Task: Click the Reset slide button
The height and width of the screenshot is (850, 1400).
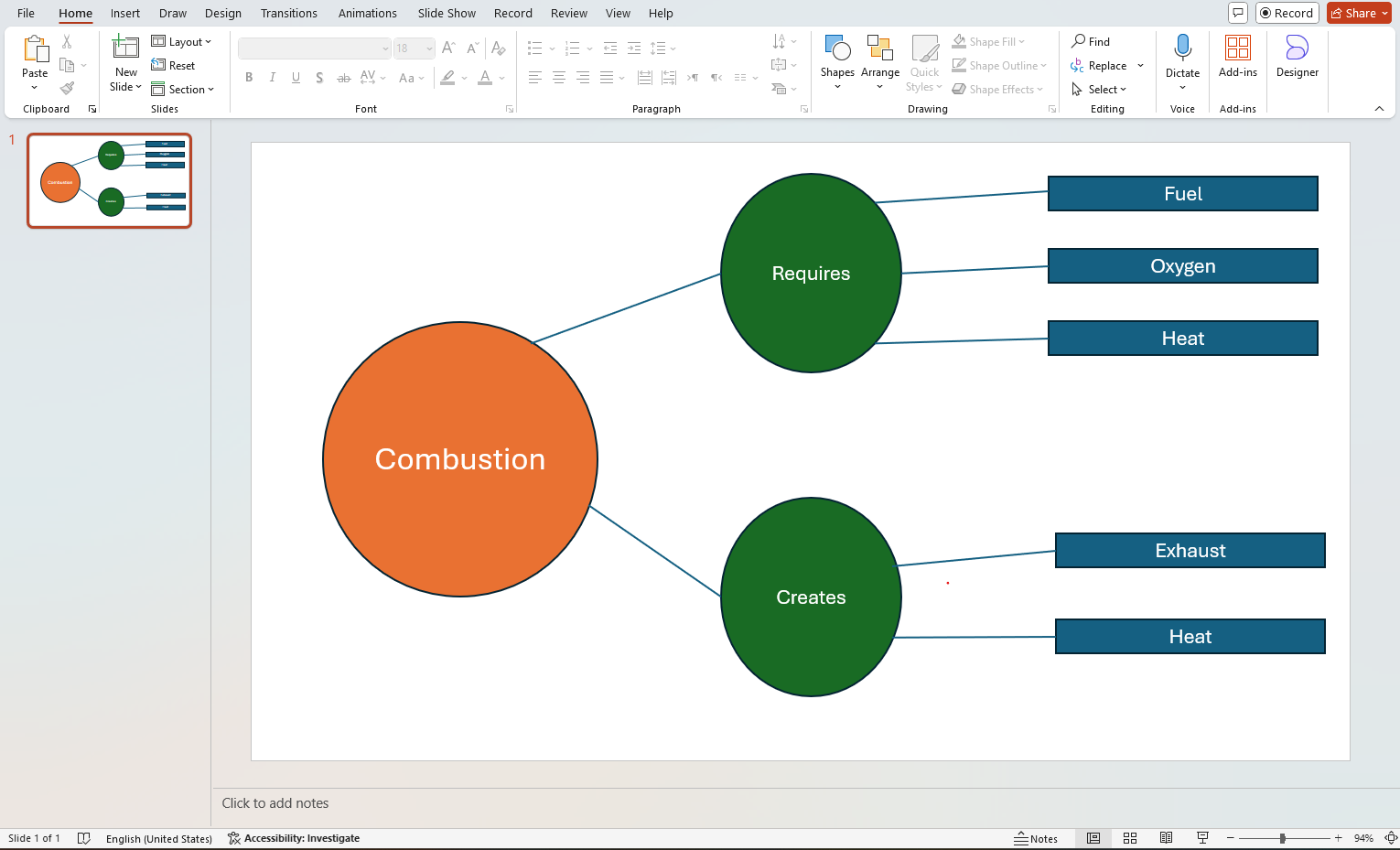Action: pos(174,65)
